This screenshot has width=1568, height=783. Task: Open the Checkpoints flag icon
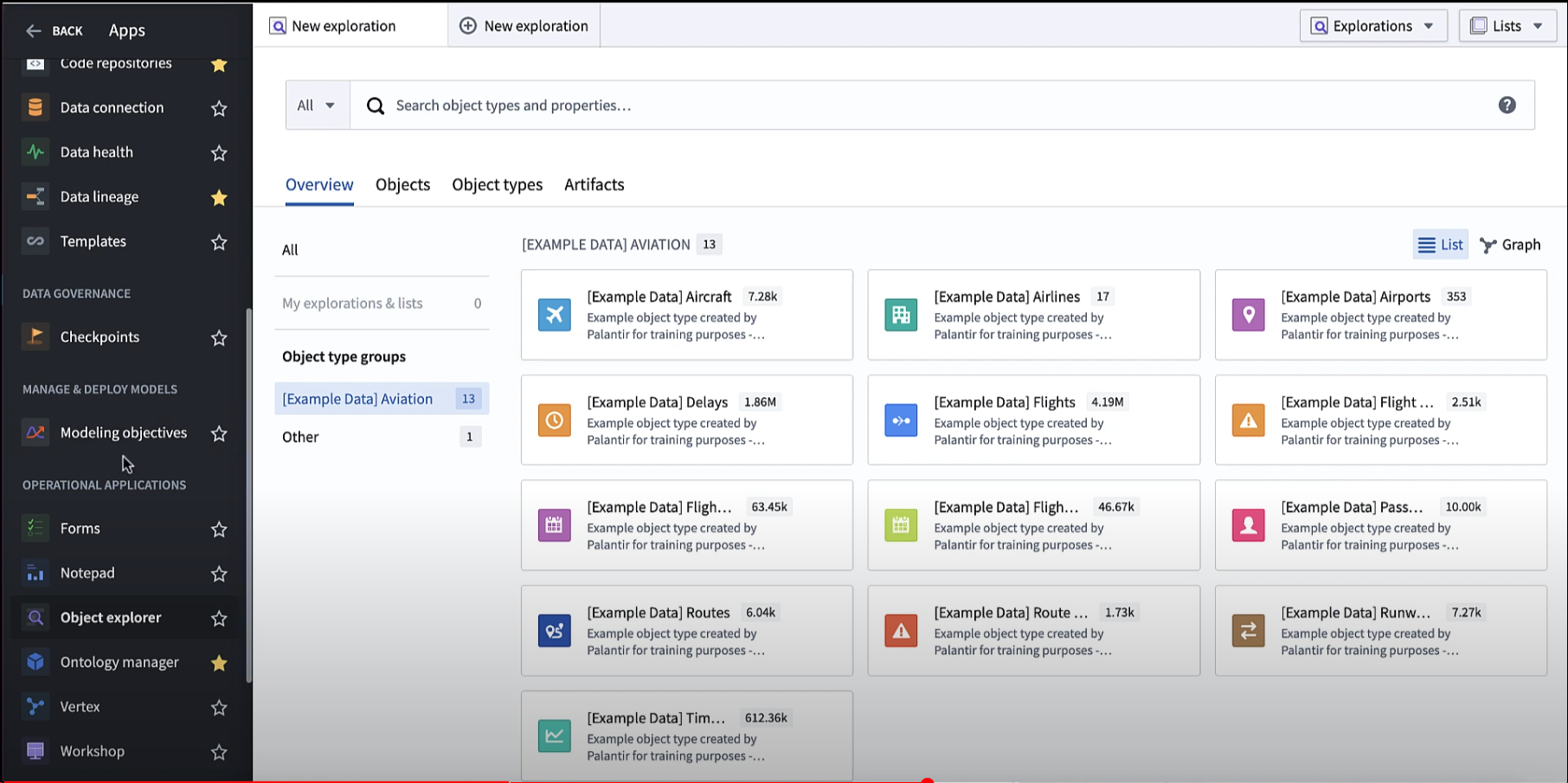(35, 337)
